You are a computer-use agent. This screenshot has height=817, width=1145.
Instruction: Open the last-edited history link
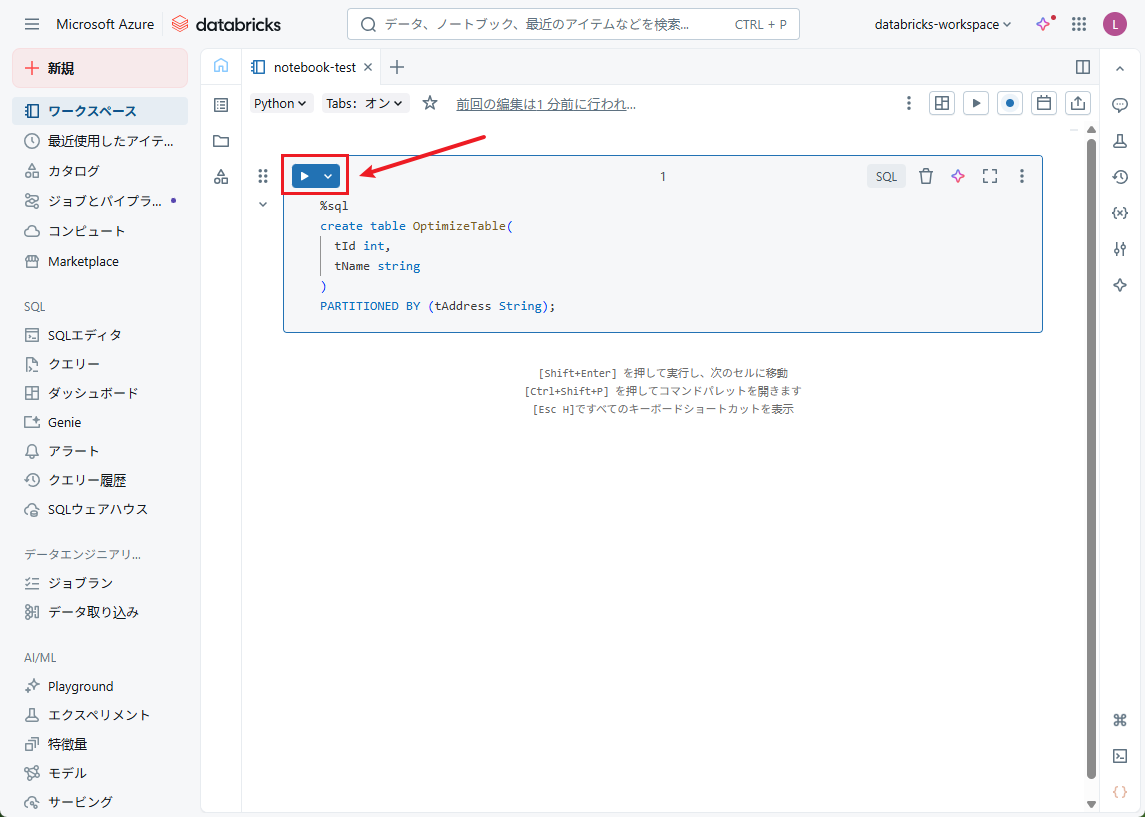pyautogui.click(x=546, y=103)
